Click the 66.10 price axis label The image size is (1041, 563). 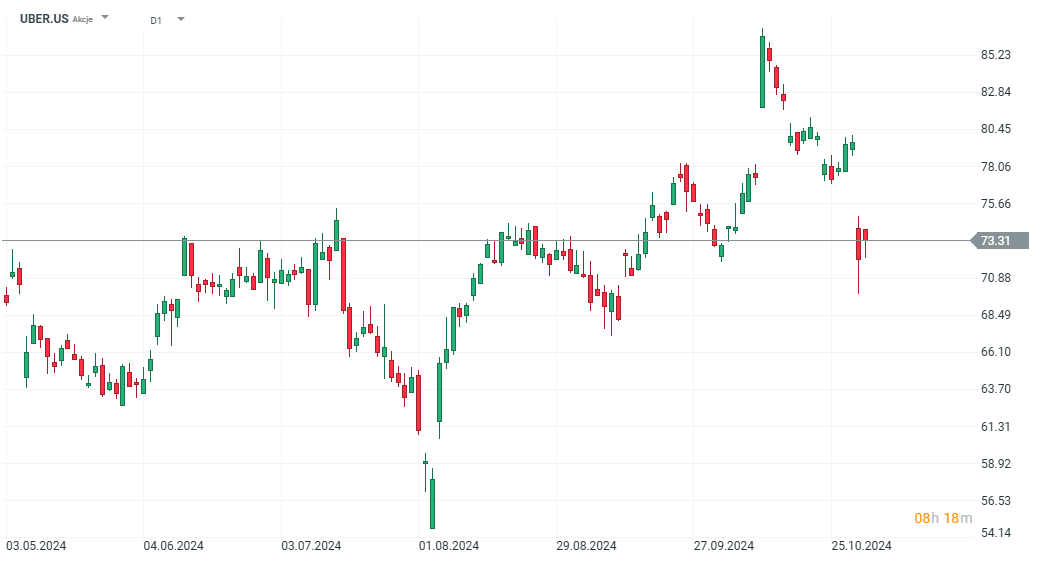click(x=995, y=352)
